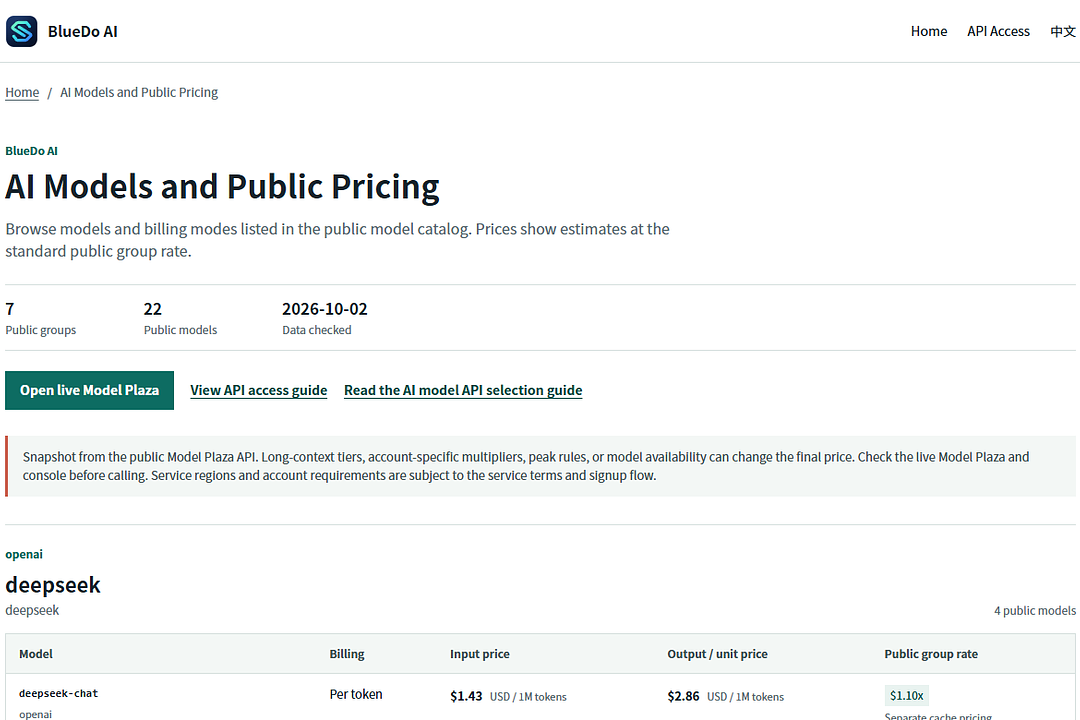Select the 'AI Models and Public Pricing' breadcrumb text
Image resolution: width=1080 pixels, height=720 pixels.
coord(139,92)
